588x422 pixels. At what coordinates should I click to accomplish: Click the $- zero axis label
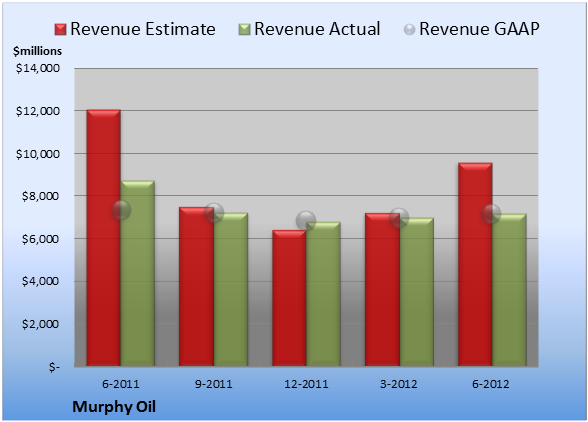[54, 367]
